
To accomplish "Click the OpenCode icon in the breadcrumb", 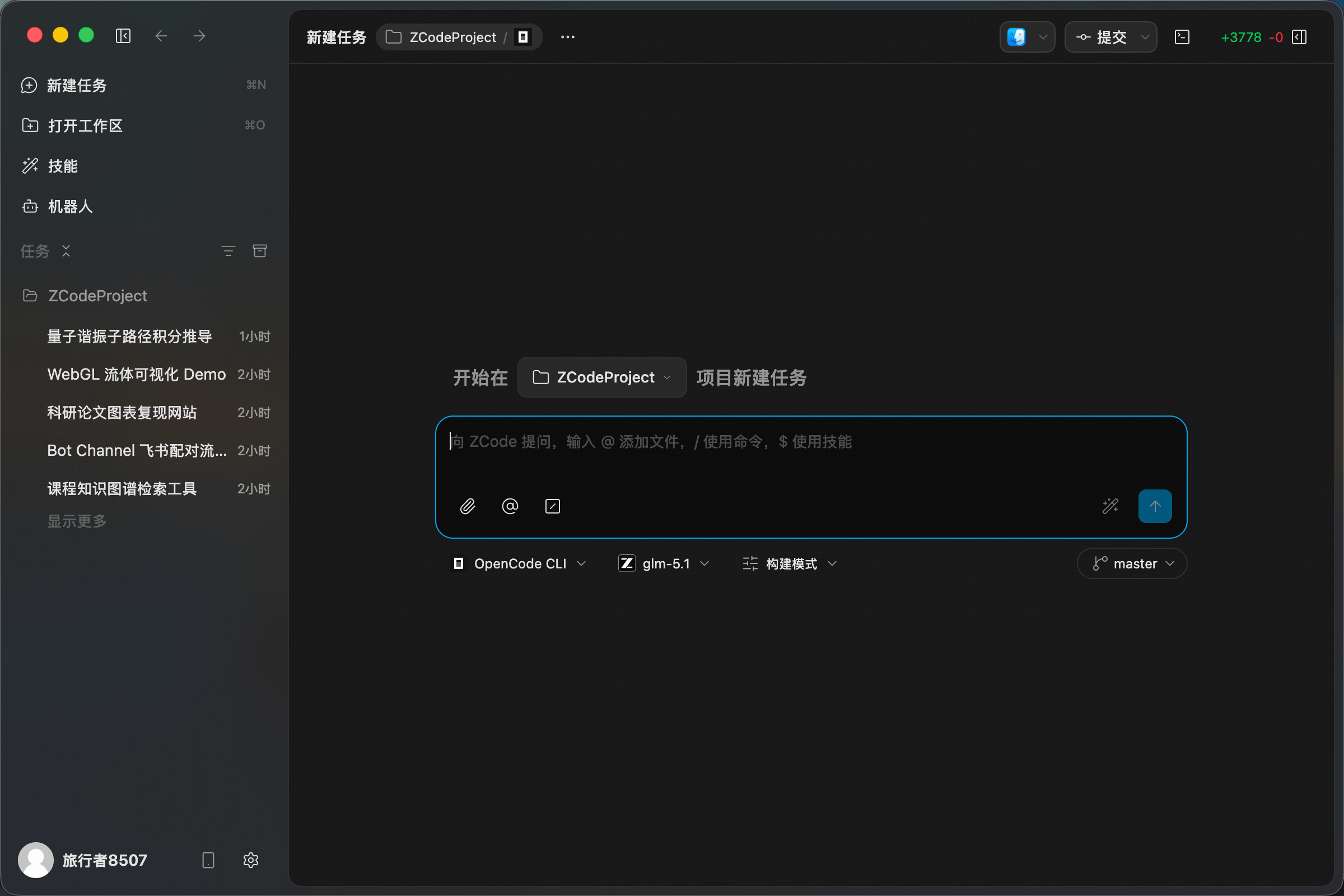I will click(523, 37).
